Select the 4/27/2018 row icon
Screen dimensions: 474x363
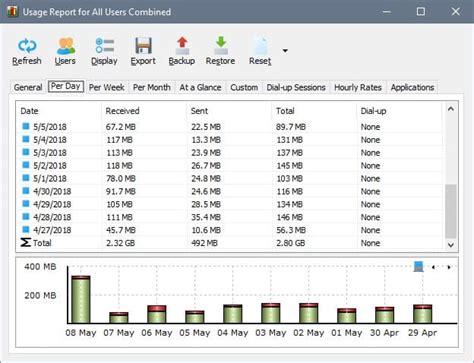coord(26,229)
